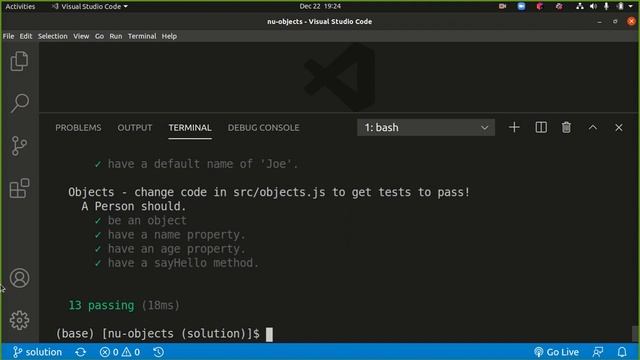The height and width of the screenshot is (360, 640).
Task: Open the View menu
Action: pyautogui.click(x=81, y=36)
